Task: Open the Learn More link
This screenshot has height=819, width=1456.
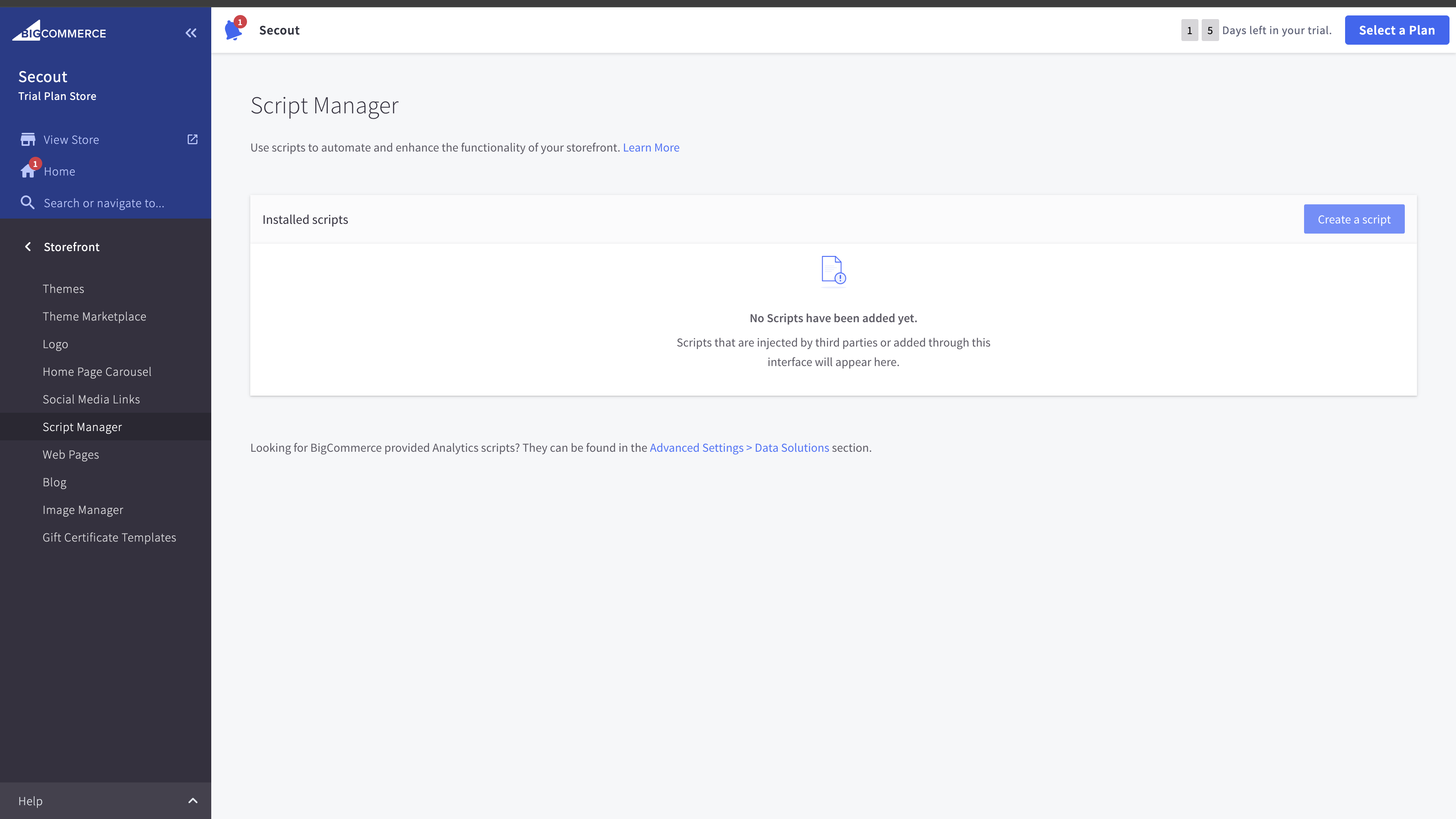Action: [x=651, y=147]
